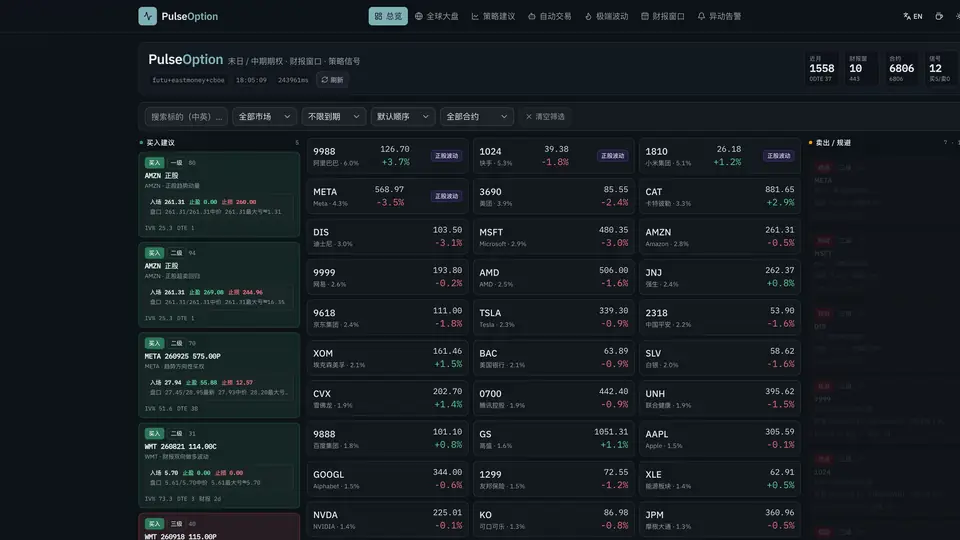Screen dimensions: 960x540
Task: Select the AAPL Apple stock tile
Action: tap(720, 439)
